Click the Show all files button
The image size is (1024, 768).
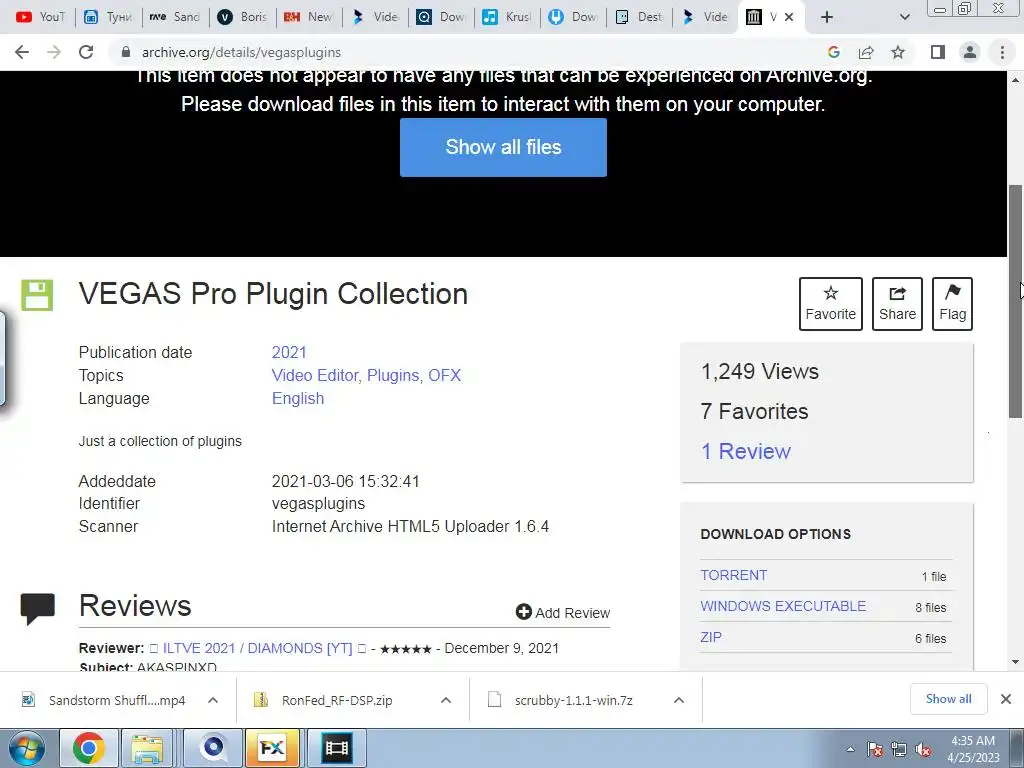(x=503, y=147)
